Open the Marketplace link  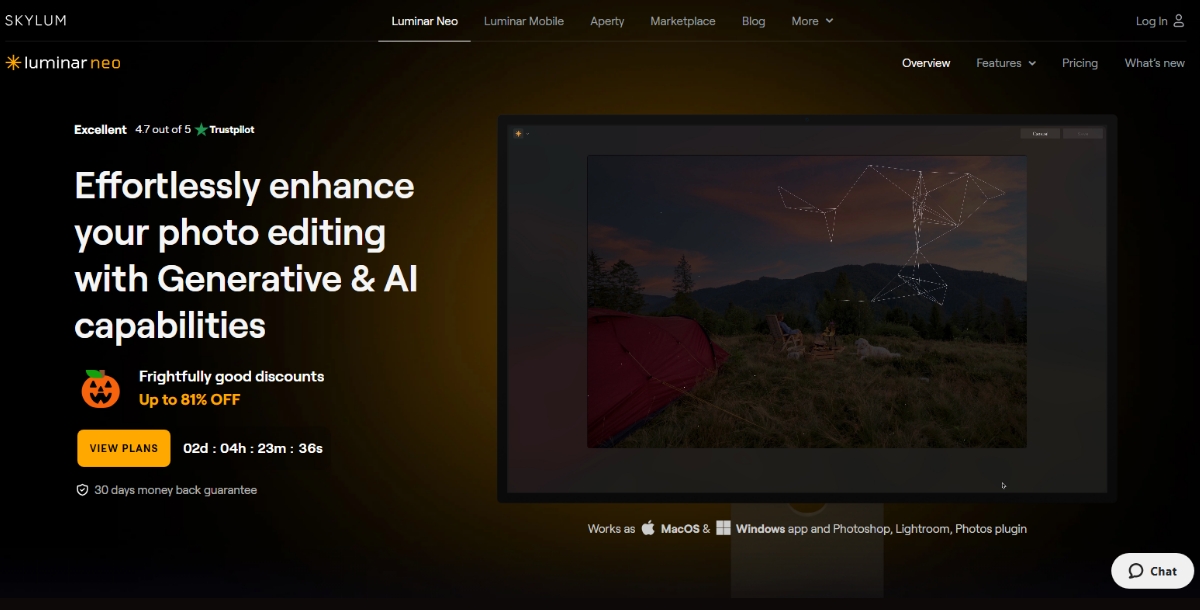(683, 21)
